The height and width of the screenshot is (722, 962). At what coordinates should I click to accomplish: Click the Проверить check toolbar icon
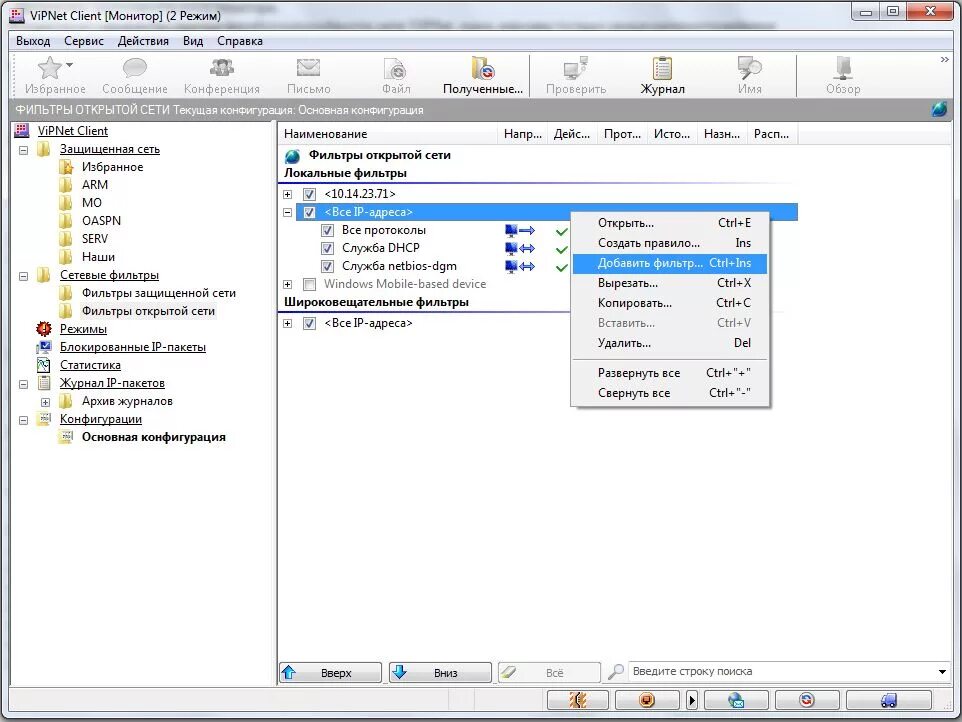(575, 67)
